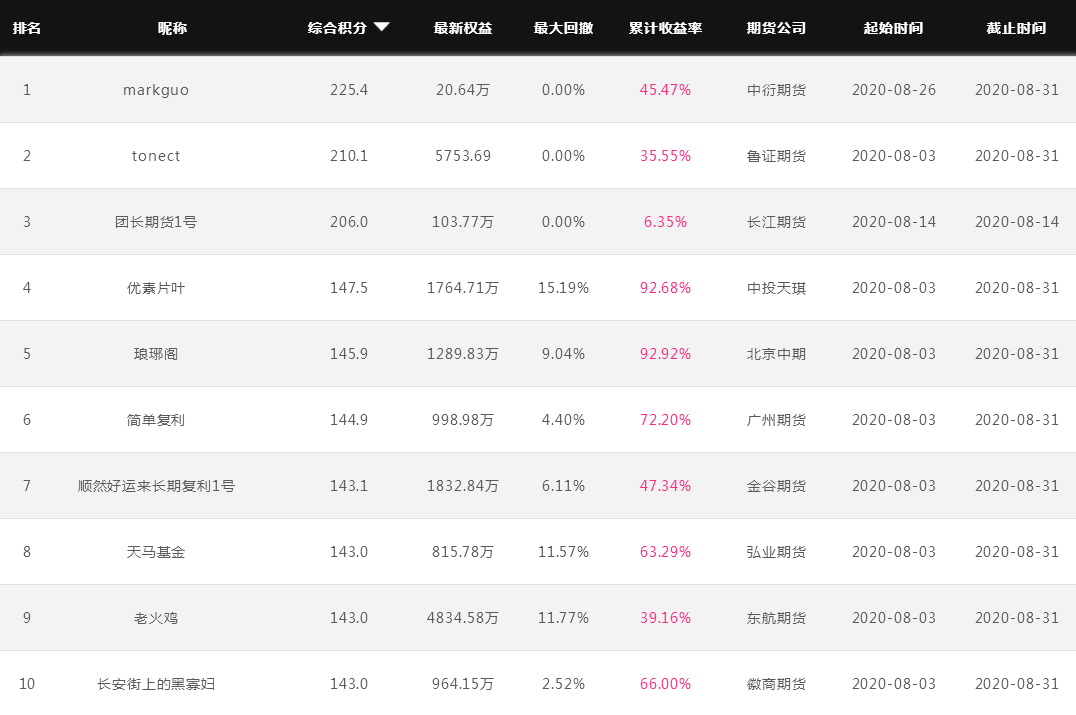The width and height of the screenshot is (1076, 715).
Task: Click the 昵称 column header
Action: point(172,28)
